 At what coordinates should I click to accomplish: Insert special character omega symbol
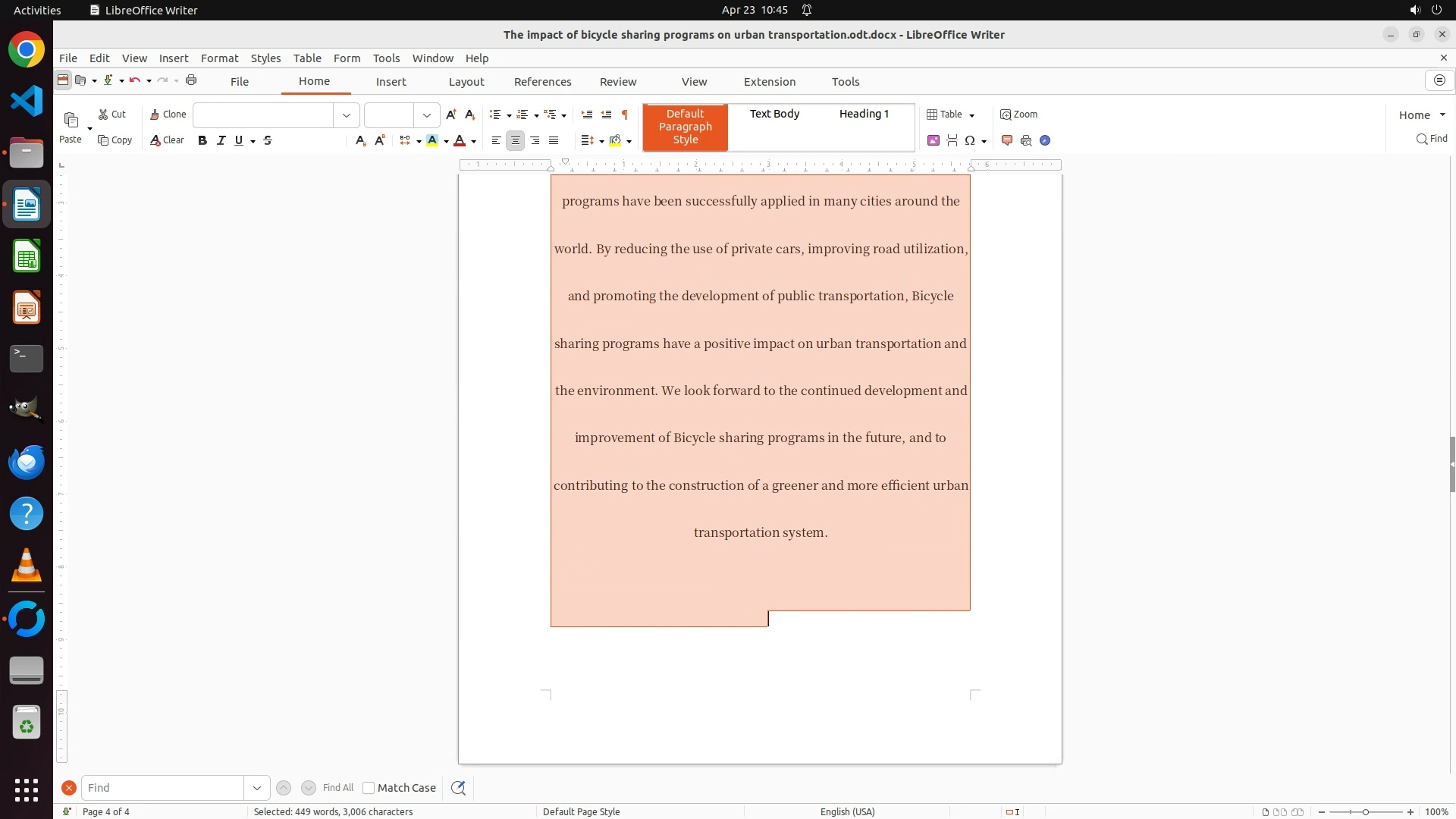969,140
